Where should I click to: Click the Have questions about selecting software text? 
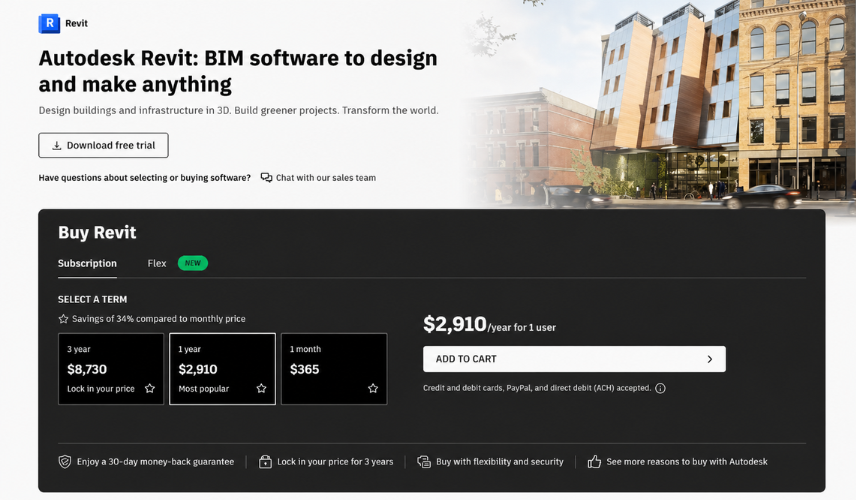pos(145,177)
